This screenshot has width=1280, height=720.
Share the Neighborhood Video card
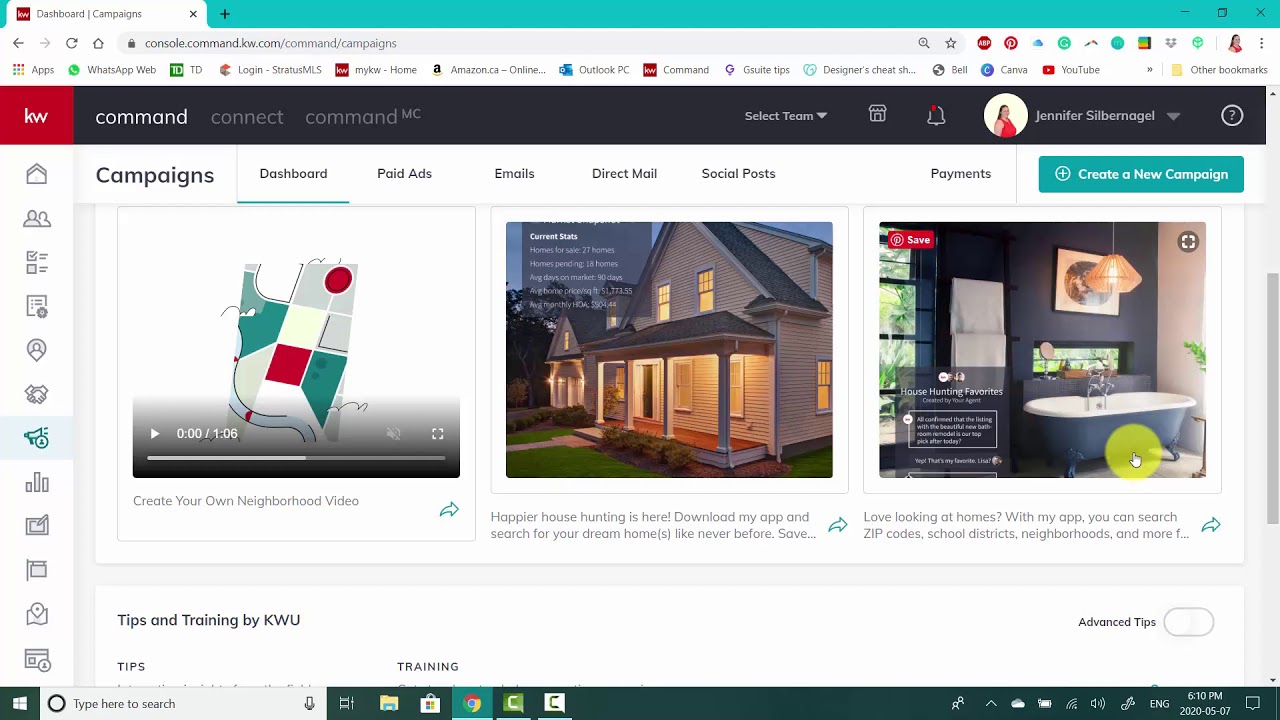click(449, 510)
